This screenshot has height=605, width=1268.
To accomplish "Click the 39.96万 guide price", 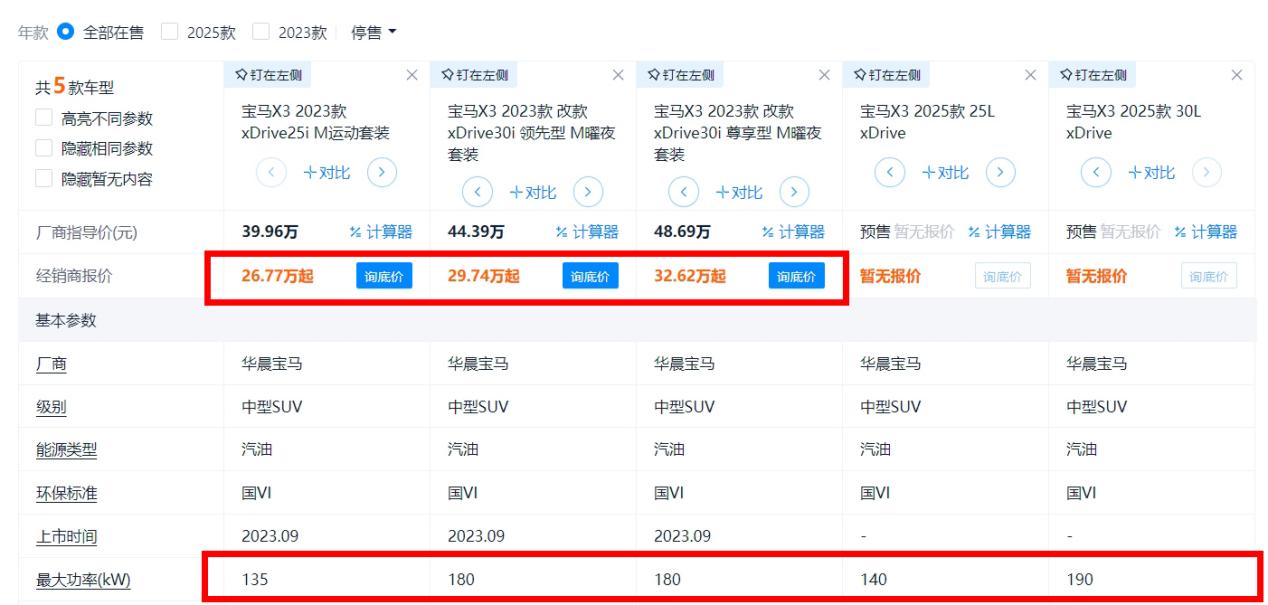I will [269, 232].
